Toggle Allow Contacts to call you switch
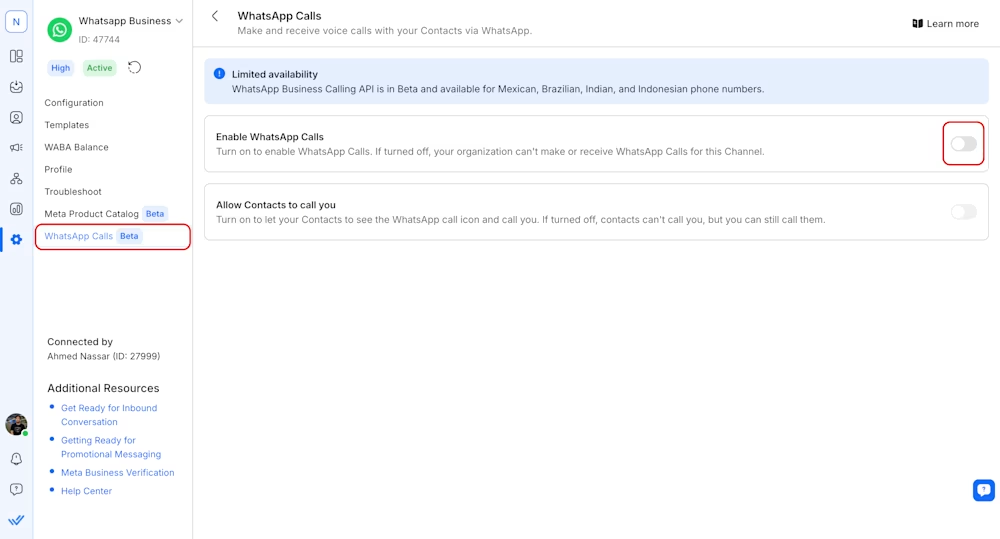1000x539 pixels. (x=963, y=212)
